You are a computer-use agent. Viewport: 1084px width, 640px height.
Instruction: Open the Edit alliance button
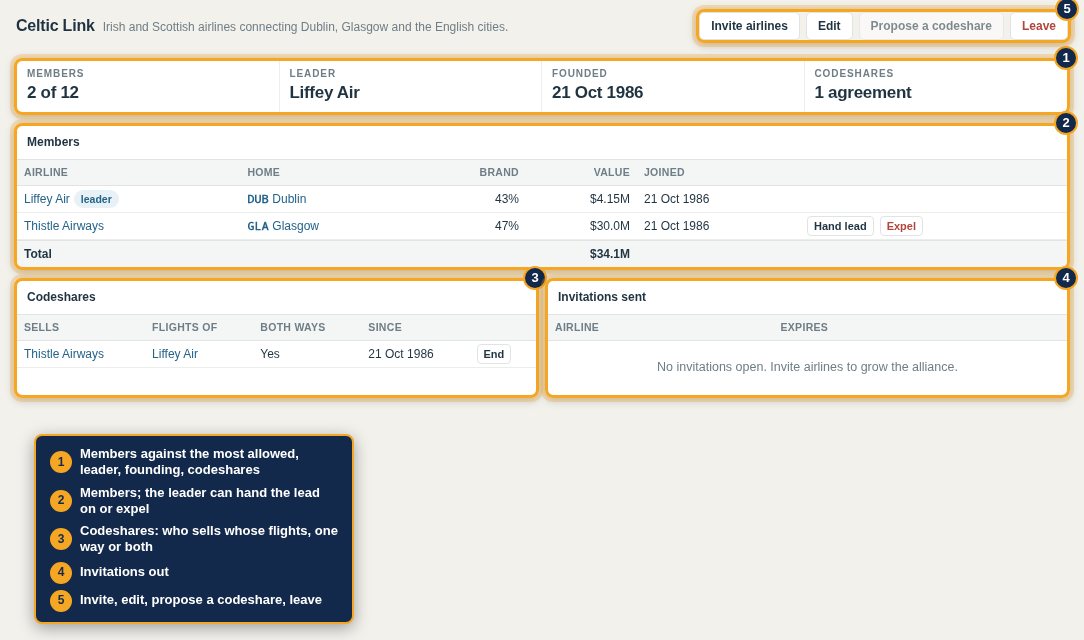coord(829,26)
